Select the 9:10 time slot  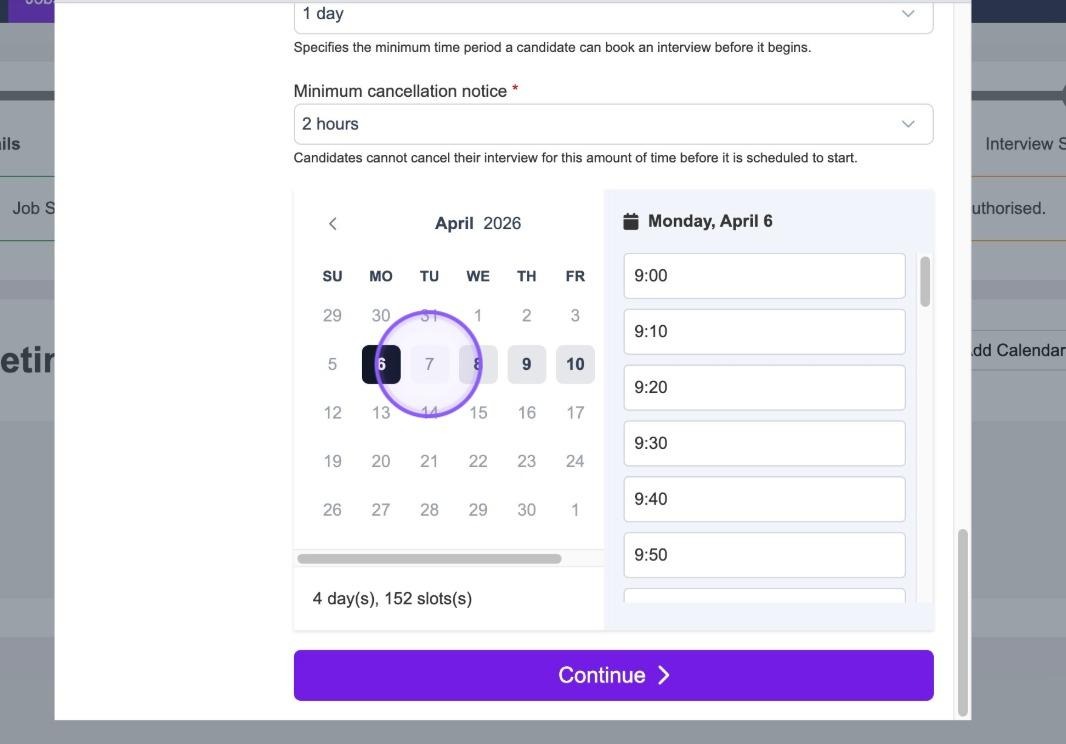click(764, 332)
